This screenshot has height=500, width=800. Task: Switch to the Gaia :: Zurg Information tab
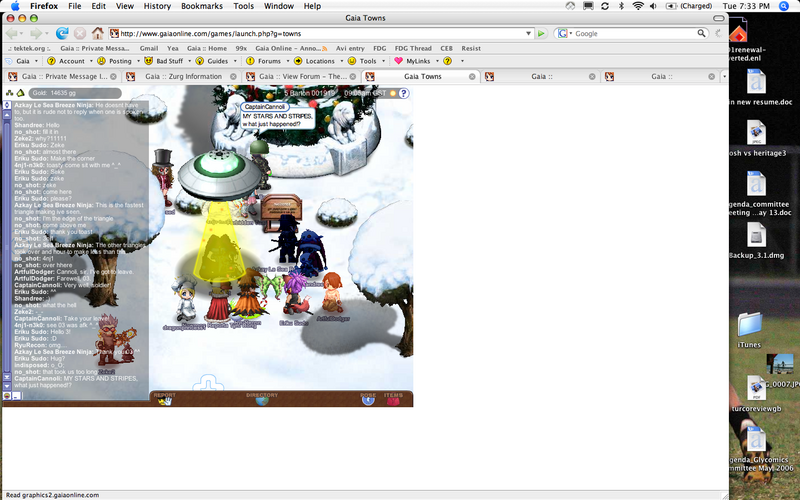click(x=182, y=77)
